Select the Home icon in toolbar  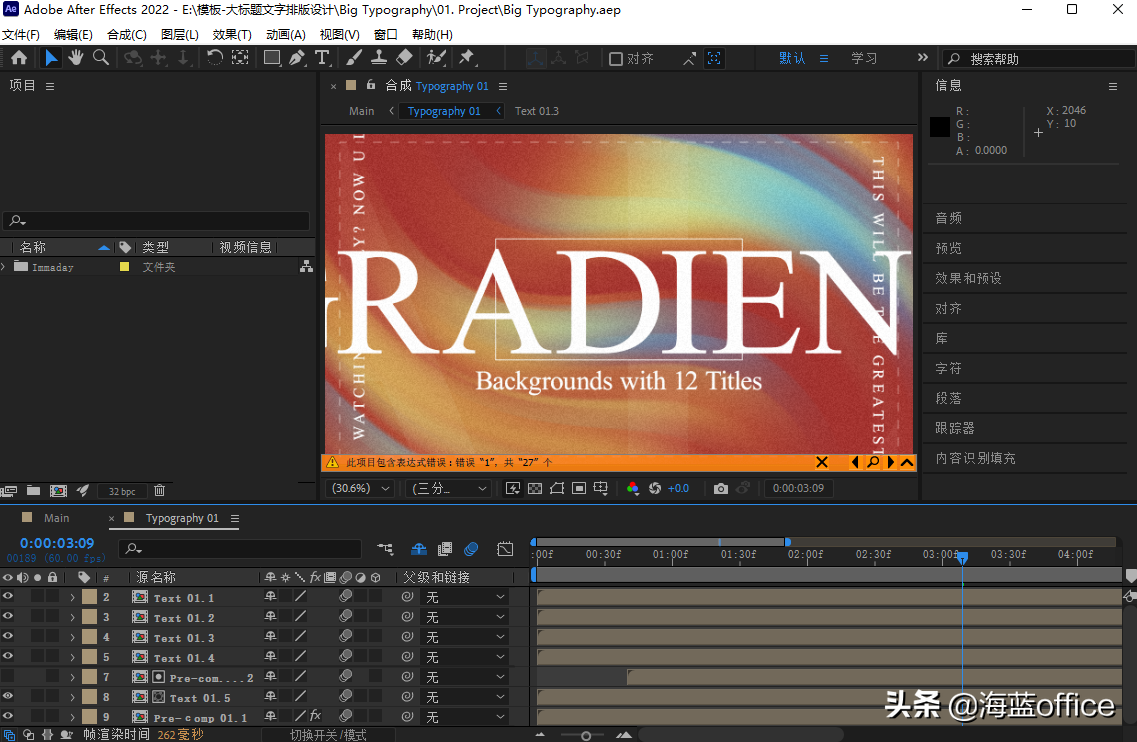pos(19,58)
